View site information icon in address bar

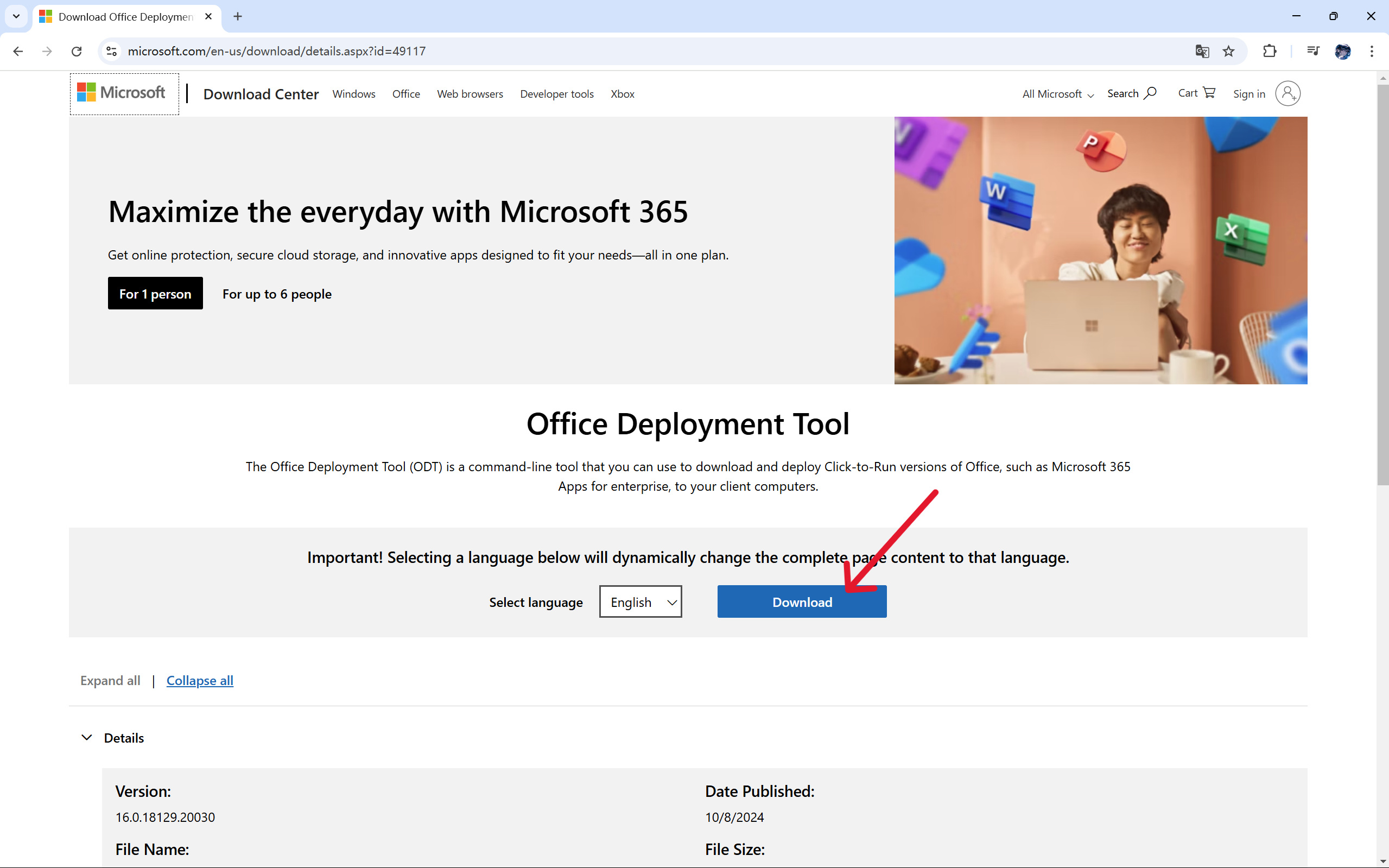point(112,51)
